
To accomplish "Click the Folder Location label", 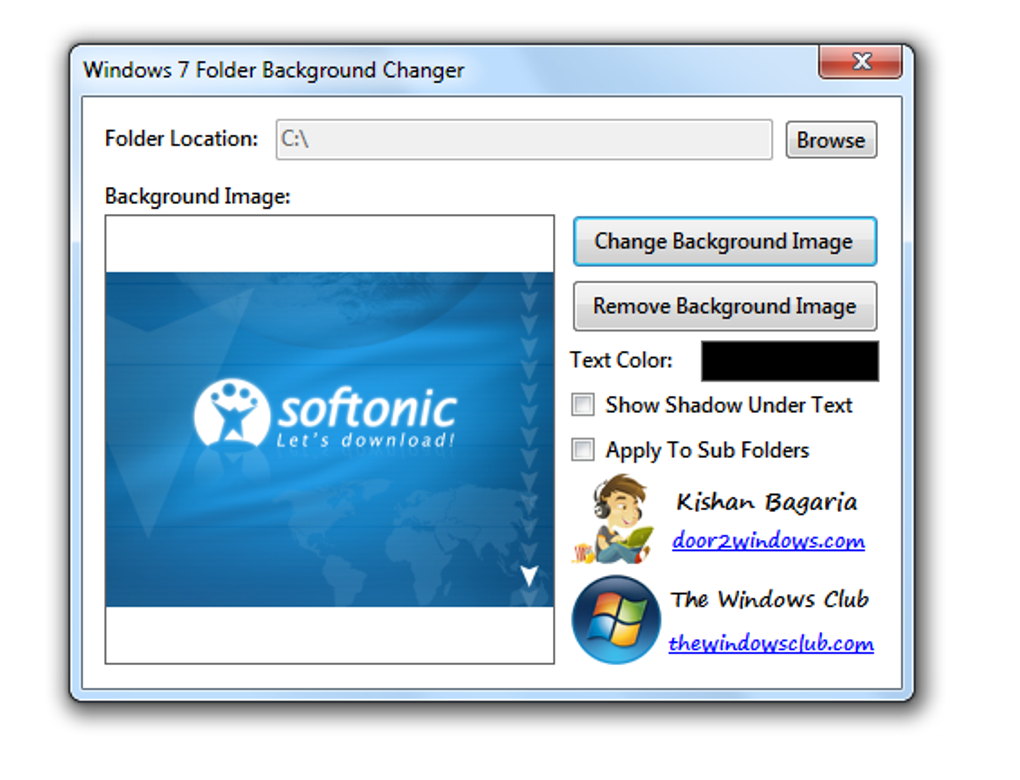I will tap(181, 139).
